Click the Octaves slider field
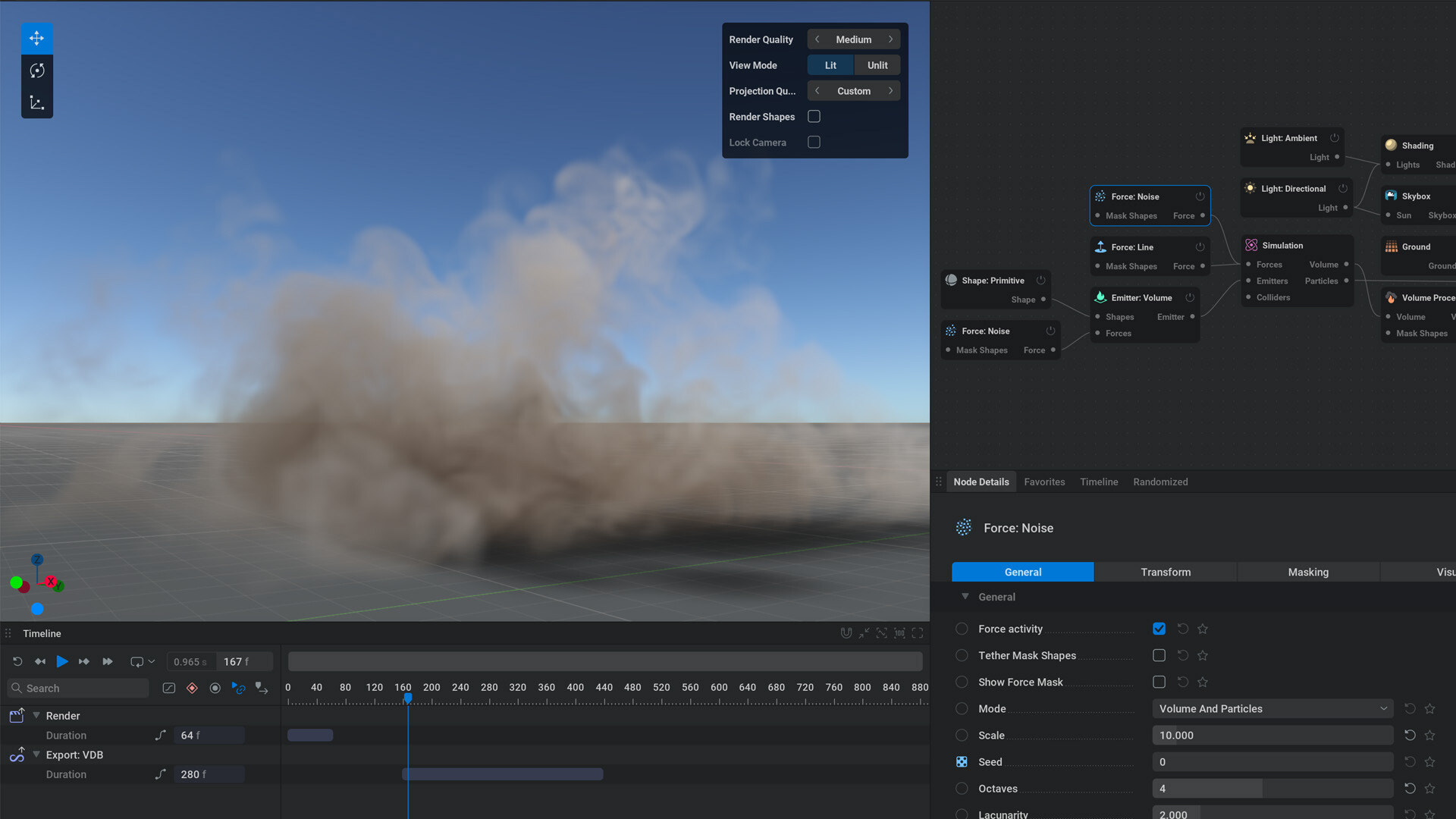The height and width of the screenshot is (819, 1456). click(x=1272, y=789)
